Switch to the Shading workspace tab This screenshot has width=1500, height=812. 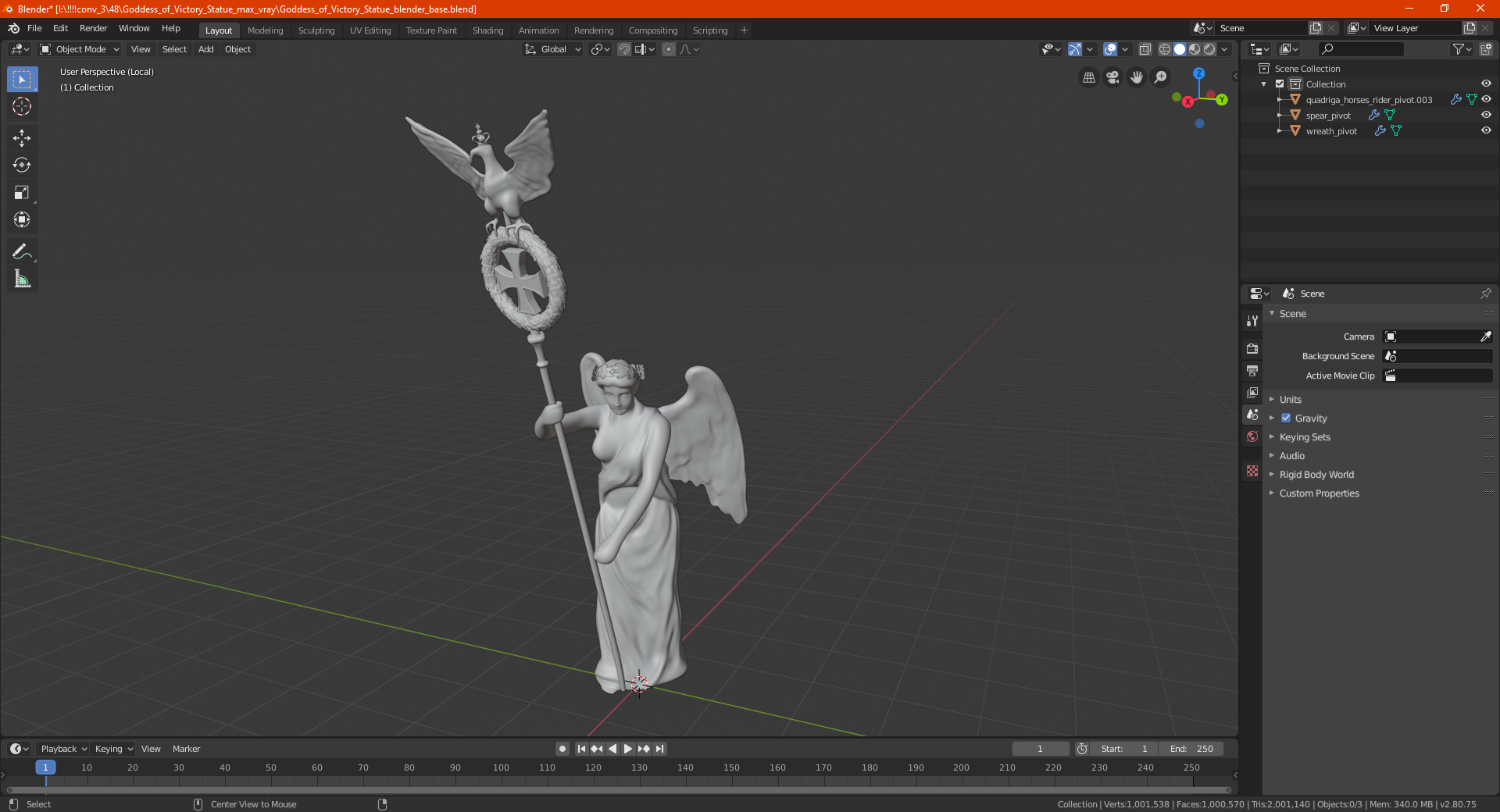point(487,30)
